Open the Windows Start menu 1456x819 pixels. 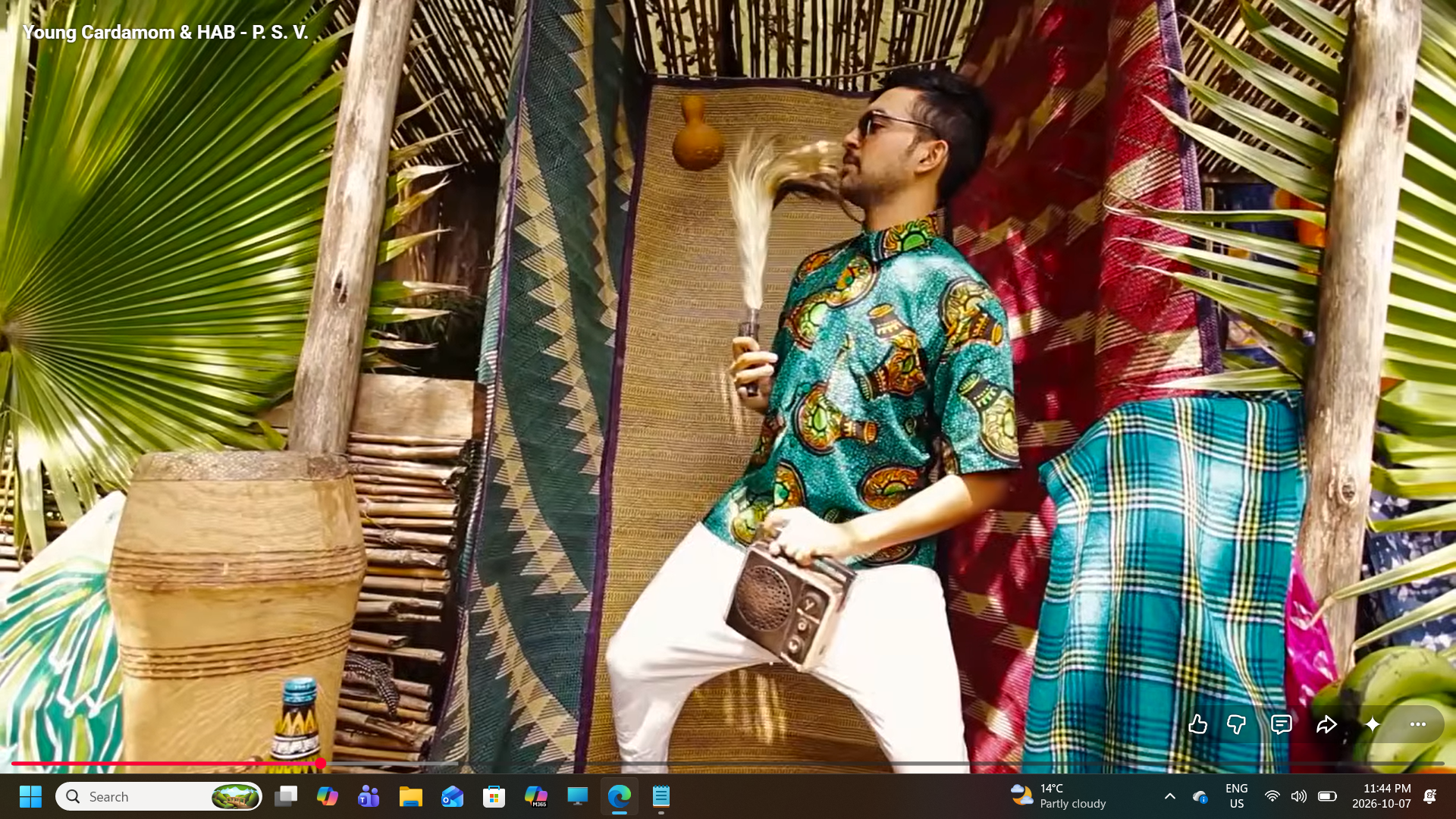point(30,796)
